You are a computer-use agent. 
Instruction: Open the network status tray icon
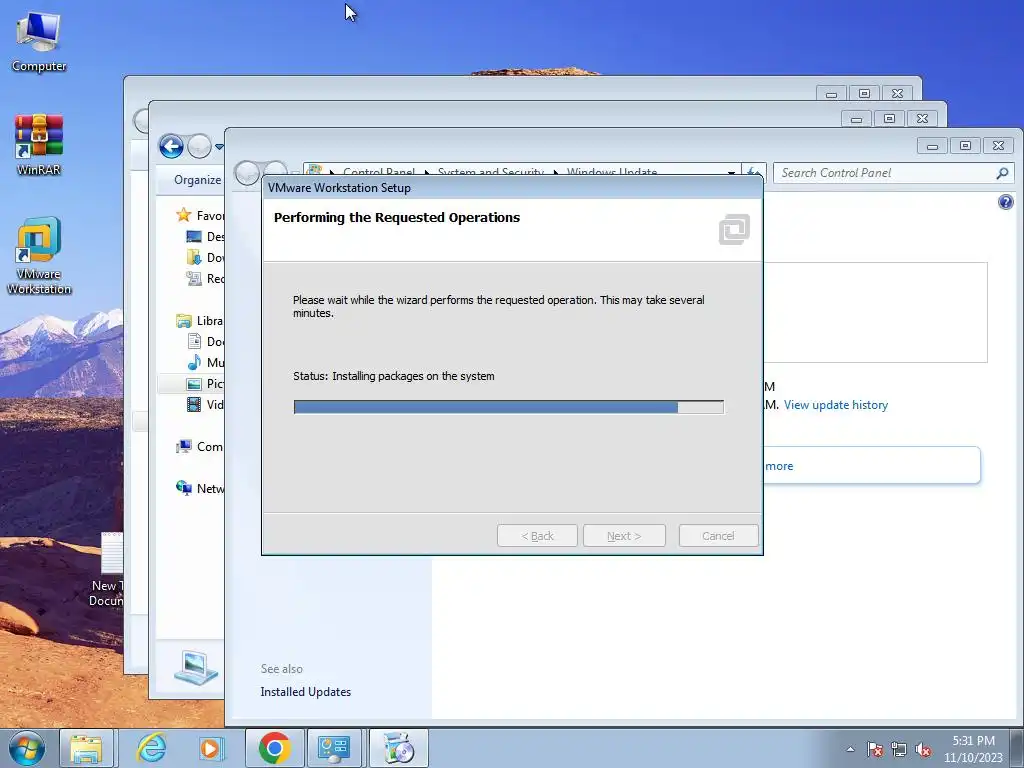(x=899, y=749)
